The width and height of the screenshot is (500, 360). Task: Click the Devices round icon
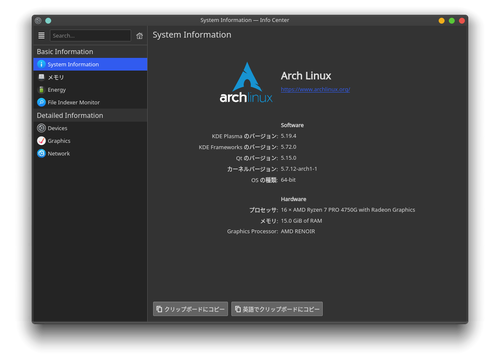[41, 128]
